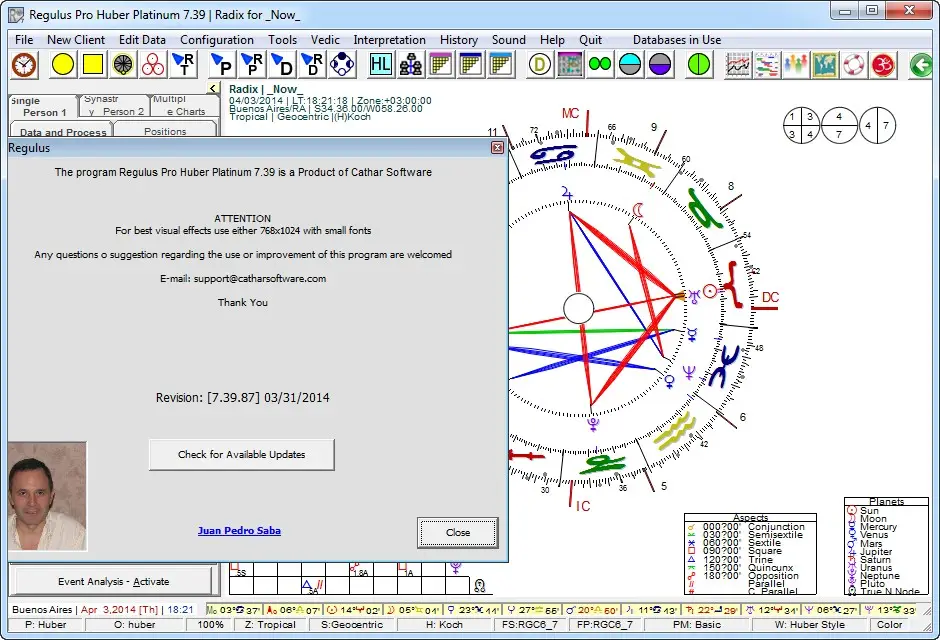
Task: Click the green vertically split circle icon
Action: [x=698, y=65]
